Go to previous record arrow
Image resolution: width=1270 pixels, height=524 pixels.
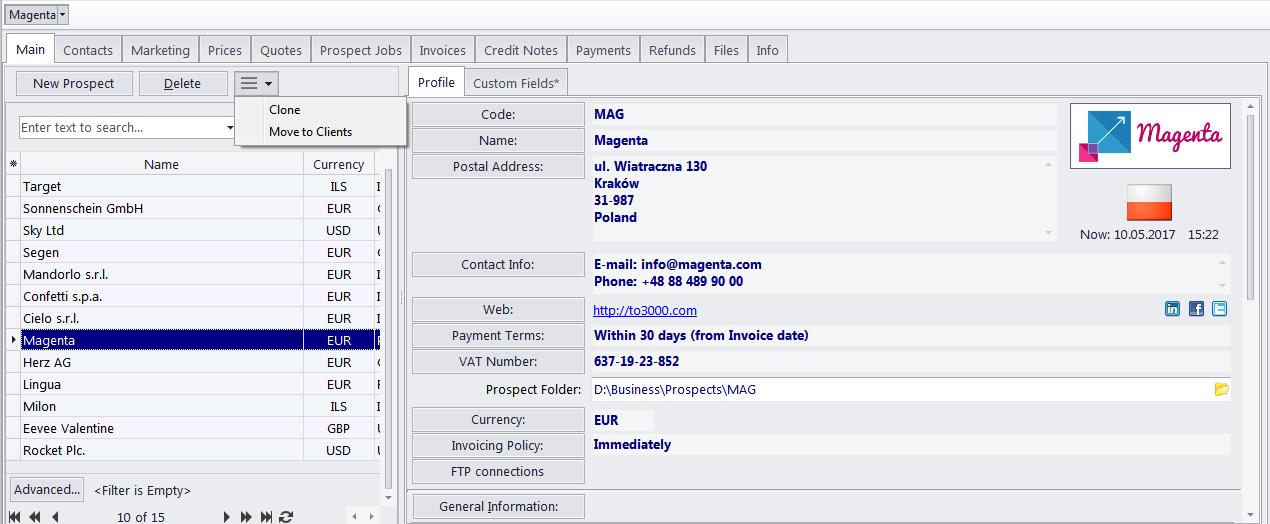pos(55,517)
